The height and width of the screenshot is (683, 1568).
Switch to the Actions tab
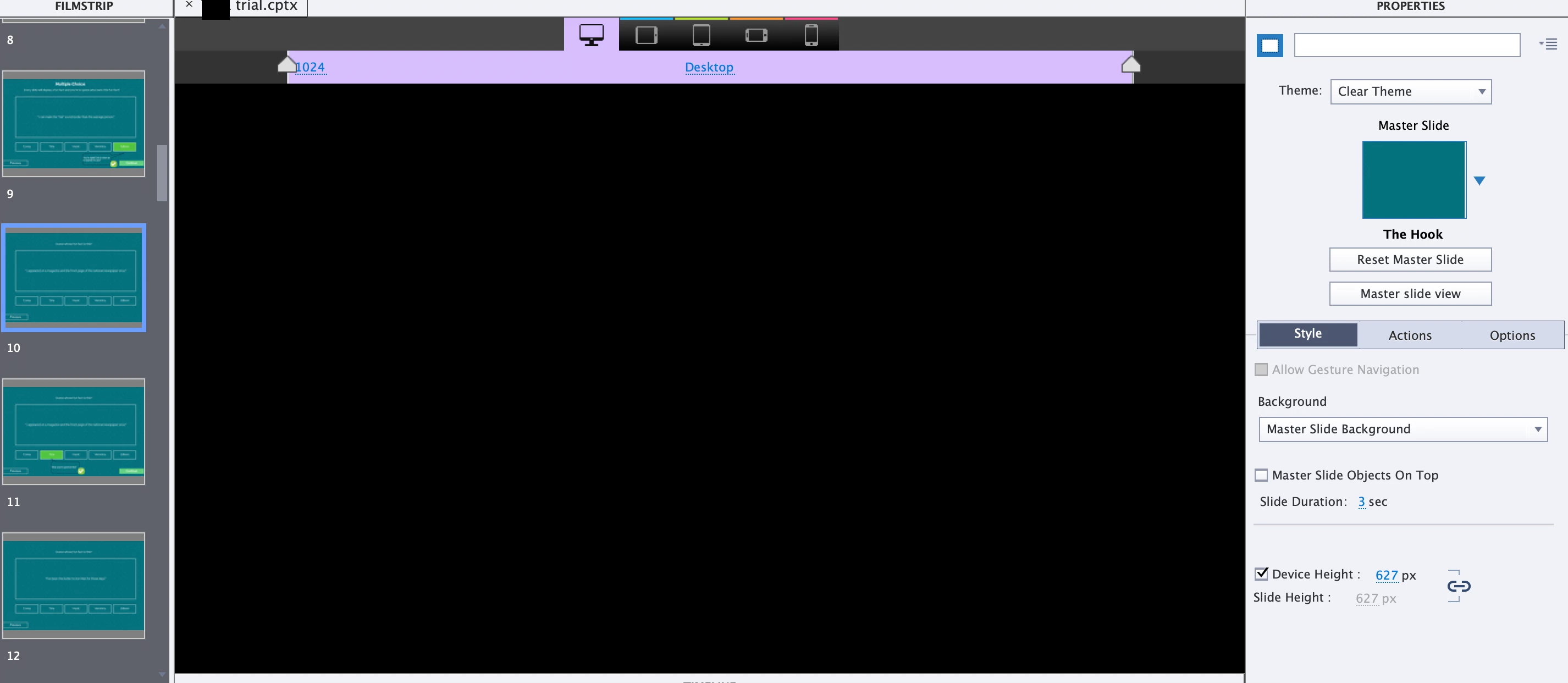(x=1410, y=335)
